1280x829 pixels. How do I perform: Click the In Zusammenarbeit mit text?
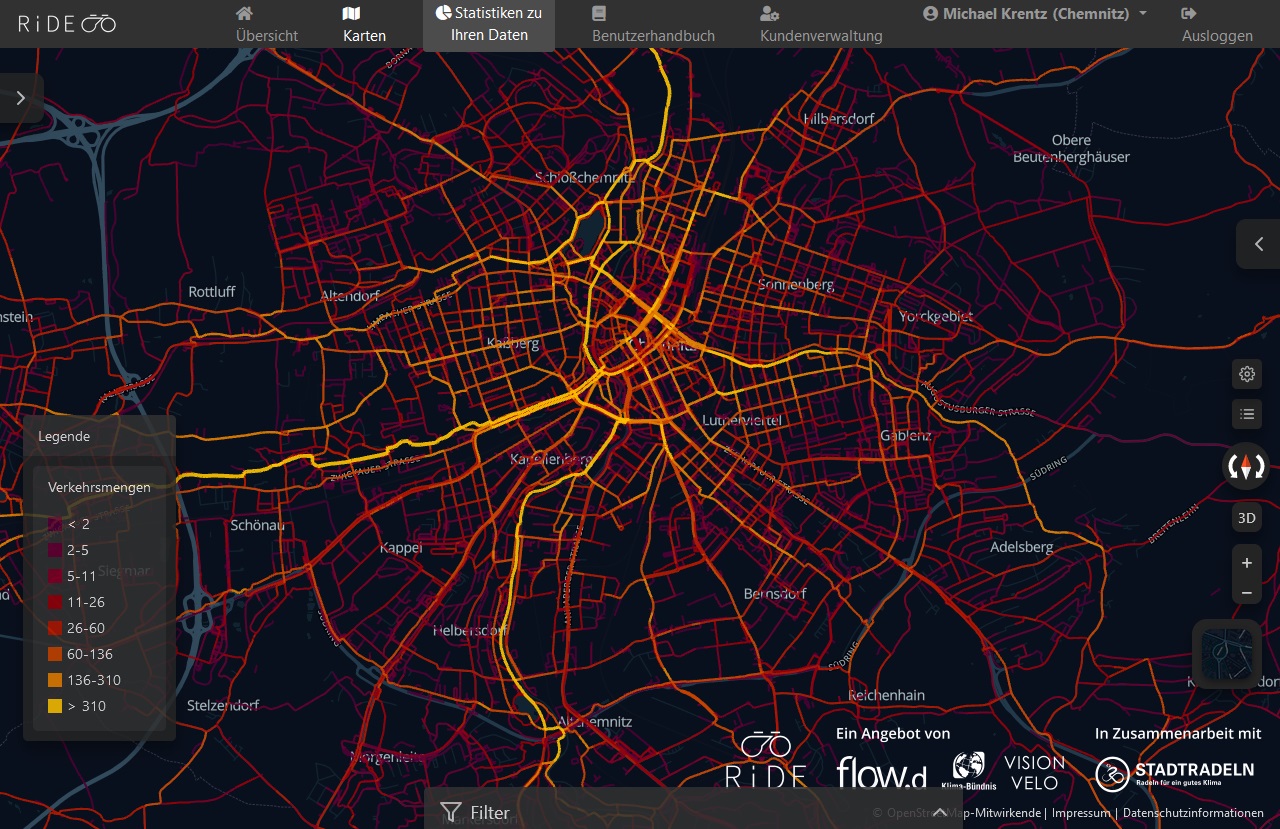coord(1178,734)
